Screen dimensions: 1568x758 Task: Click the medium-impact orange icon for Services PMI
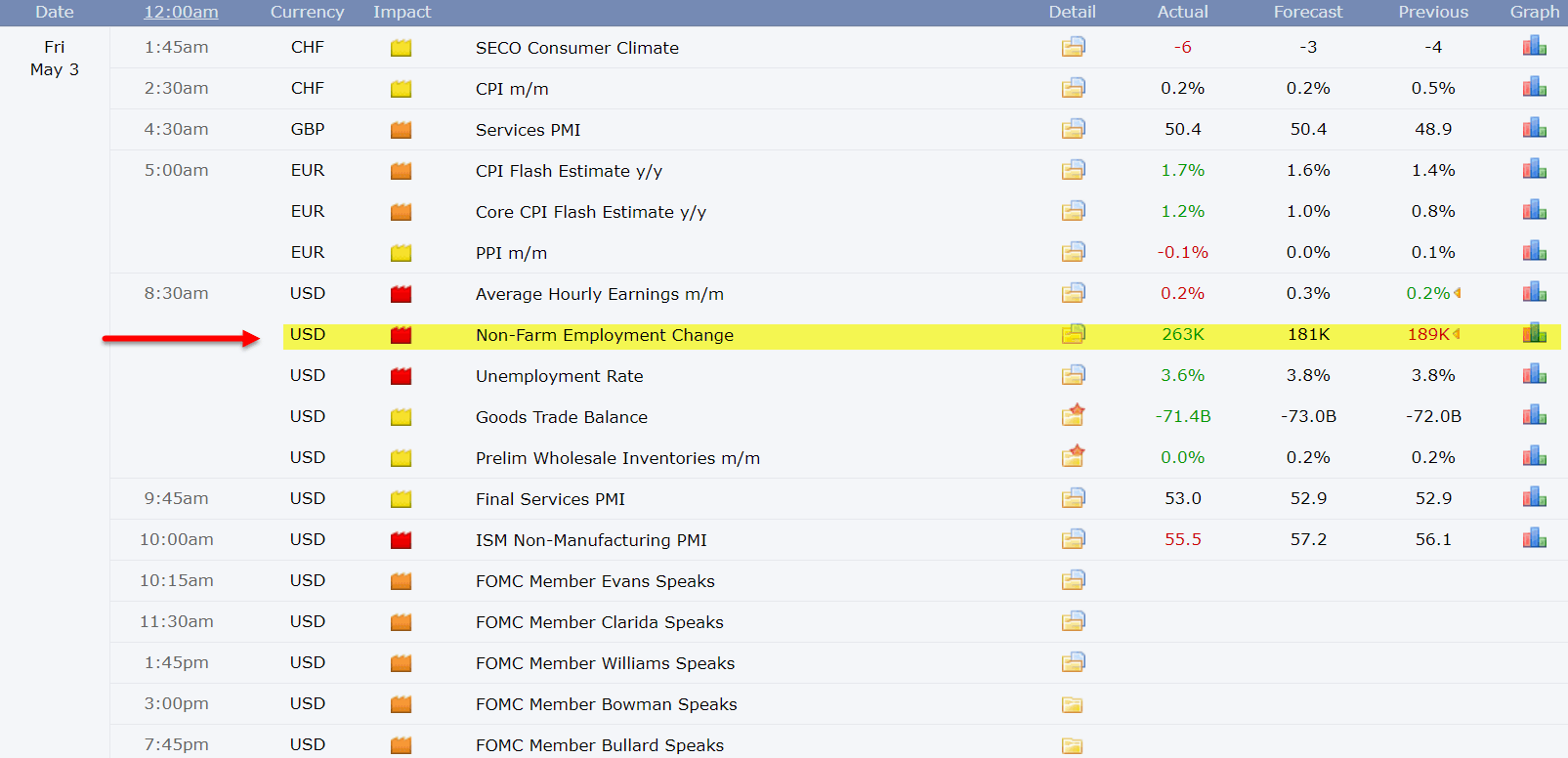click(x=401, y=130)
